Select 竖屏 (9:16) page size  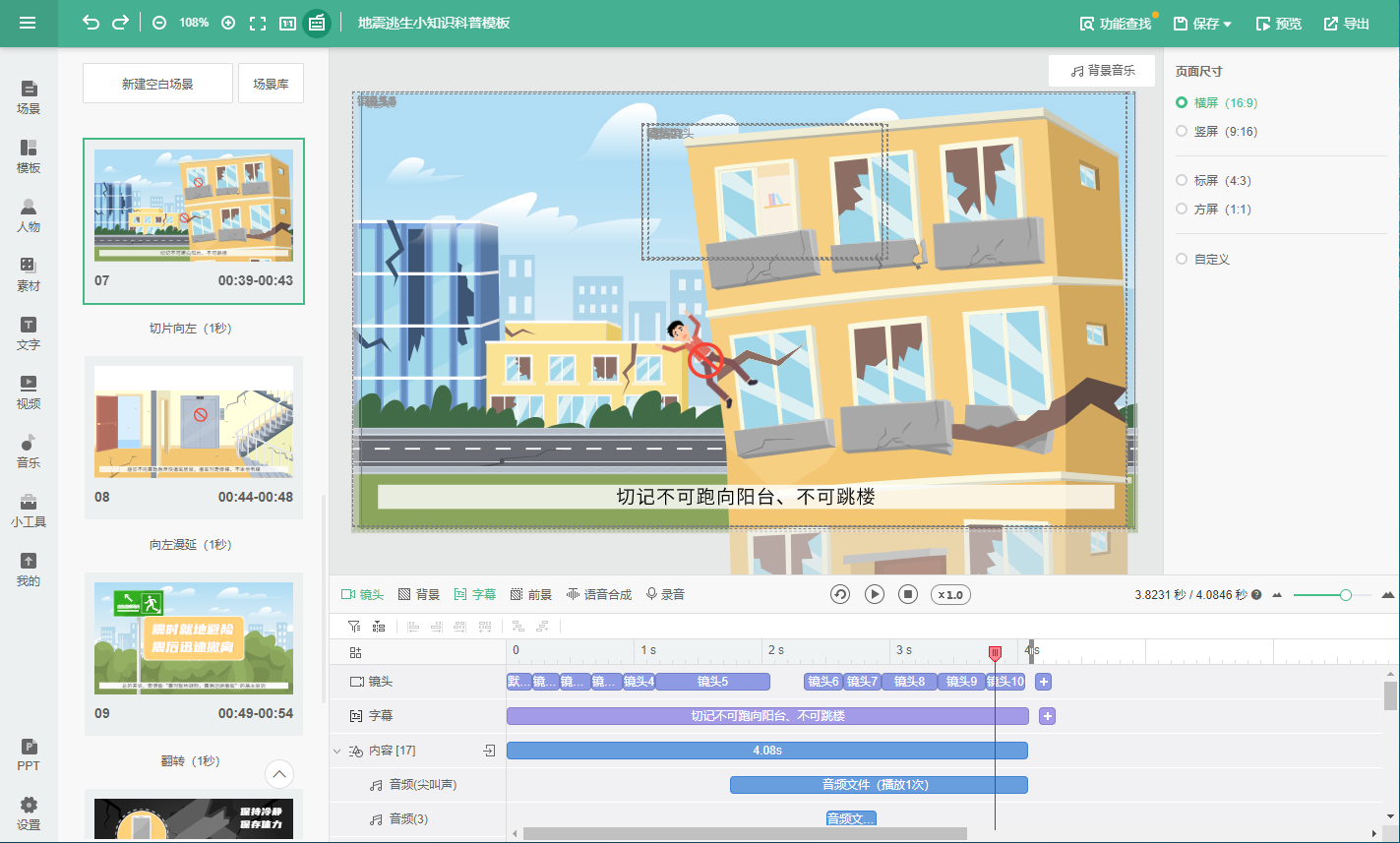pos(1217,131)
